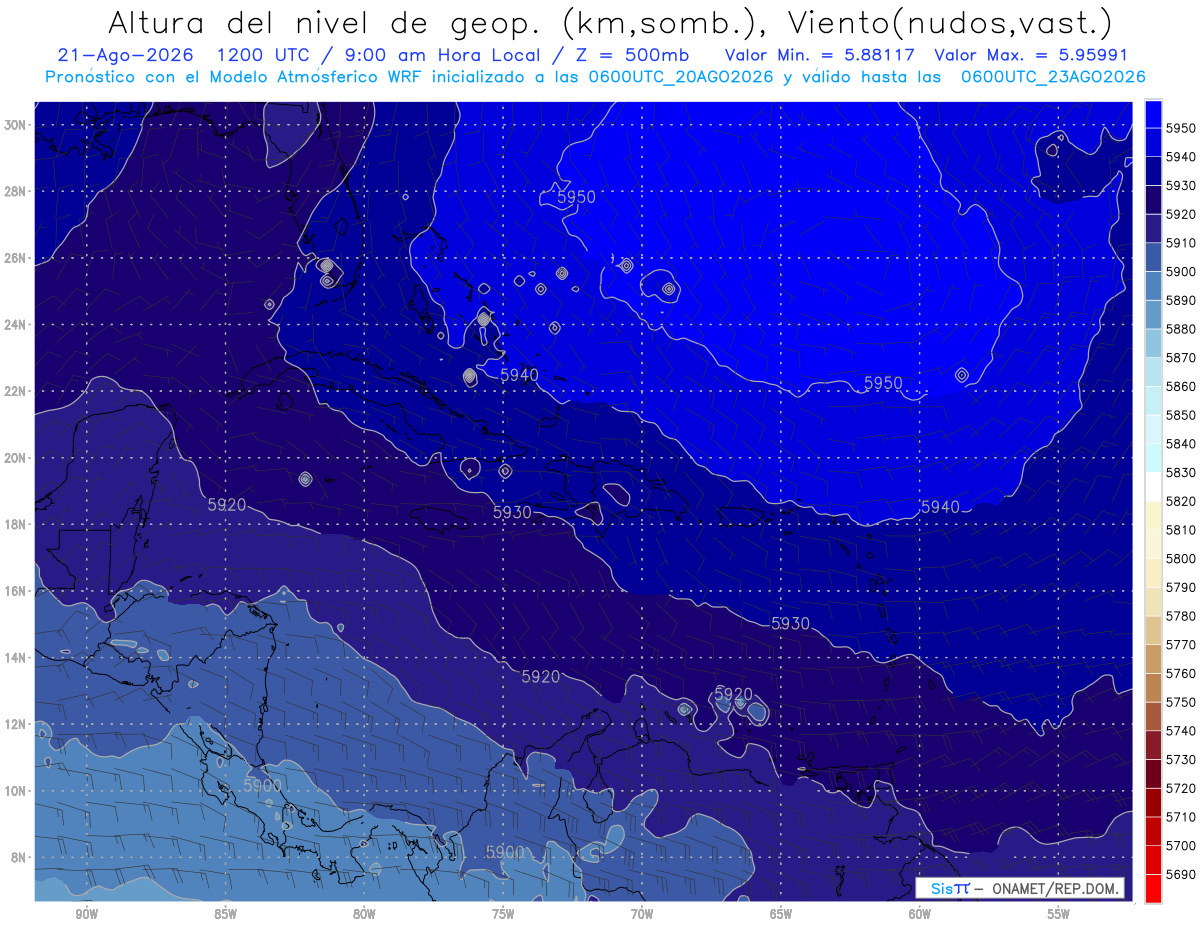The width and height of the screenshot is (1200, 927).
Task: Click the 5740 value in the color legend
Action: coord(1180,731)
